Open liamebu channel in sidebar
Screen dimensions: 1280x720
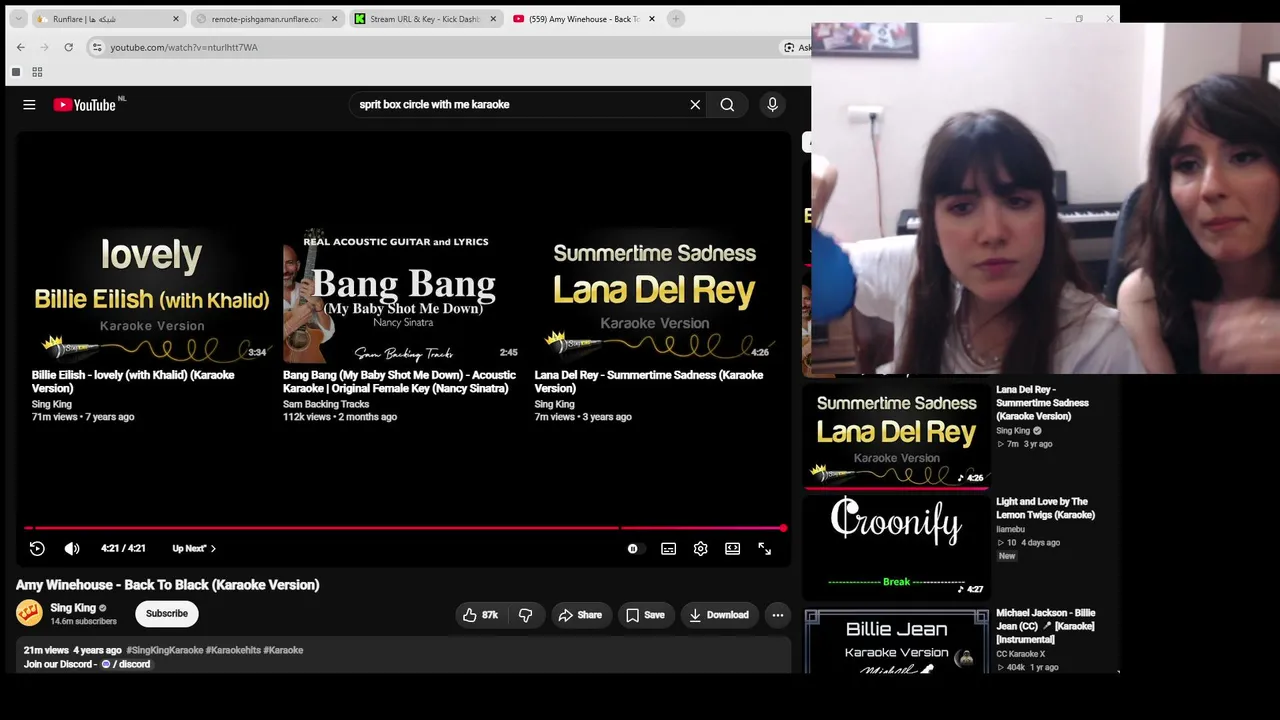[1010, 529]
